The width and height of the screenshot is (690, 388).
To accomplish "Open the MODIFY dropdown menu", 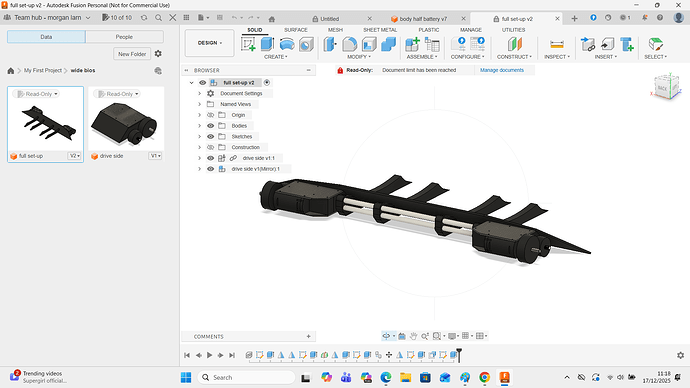I will point(359,57).
